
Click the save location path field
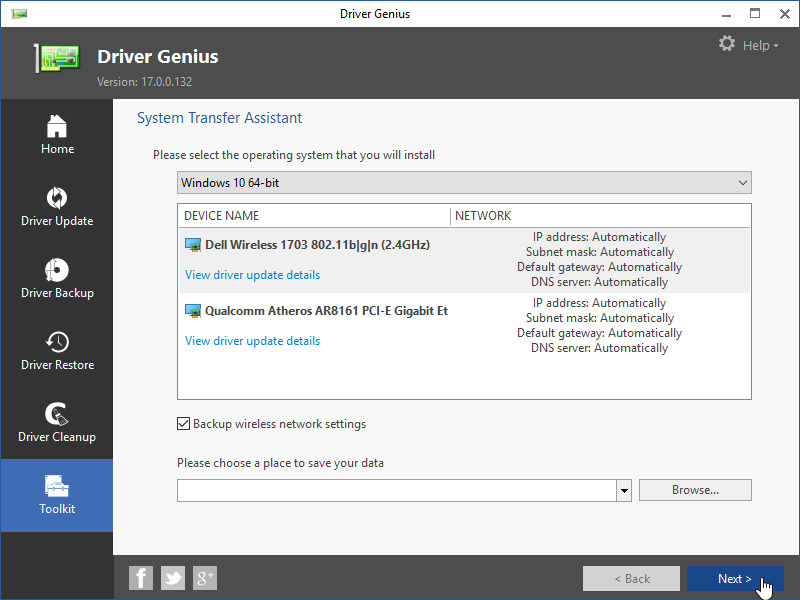click(397, 490)
